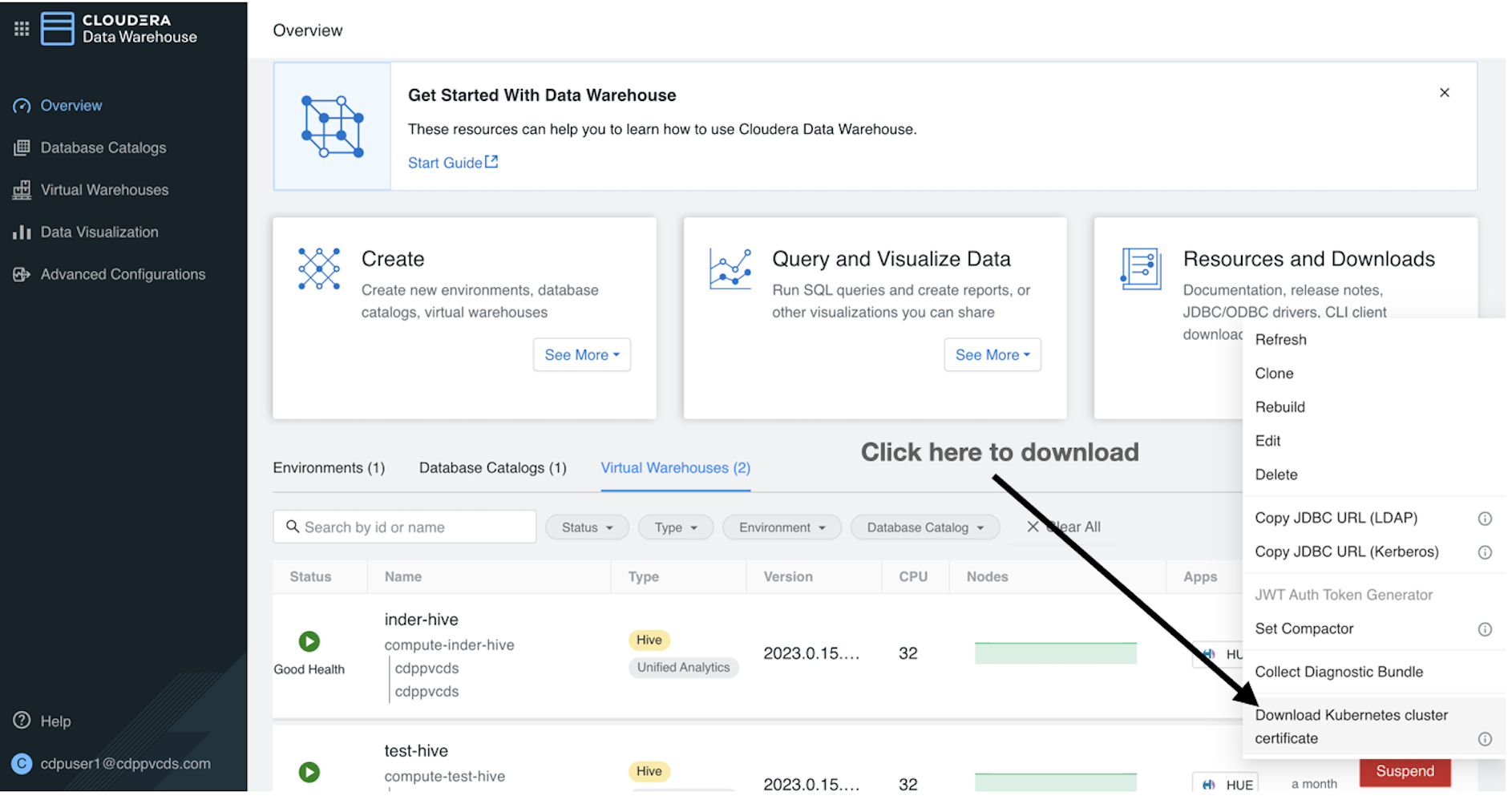Dismiss the Get Started banner

1445,93
